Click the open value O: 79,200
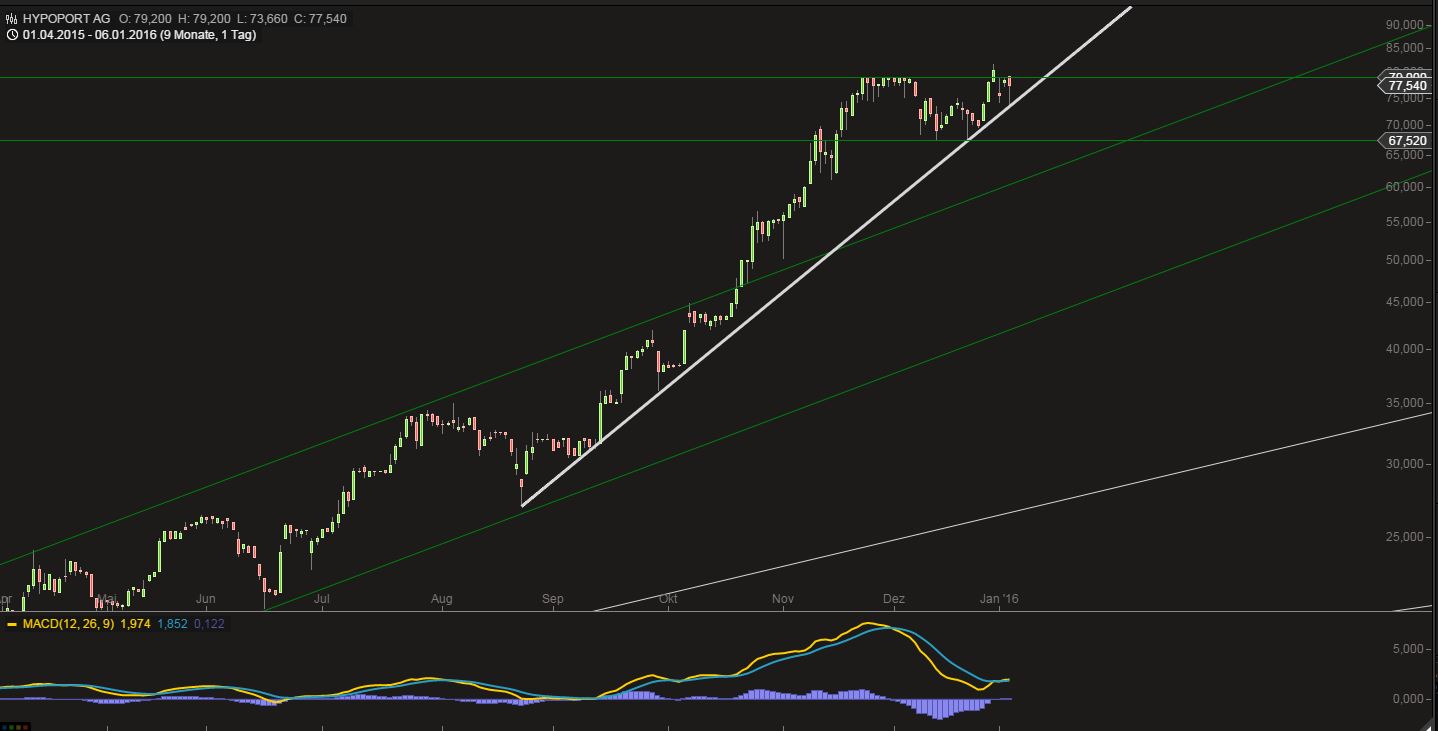This screenshot has width=1438, height=731. click(x=147, y=19)
